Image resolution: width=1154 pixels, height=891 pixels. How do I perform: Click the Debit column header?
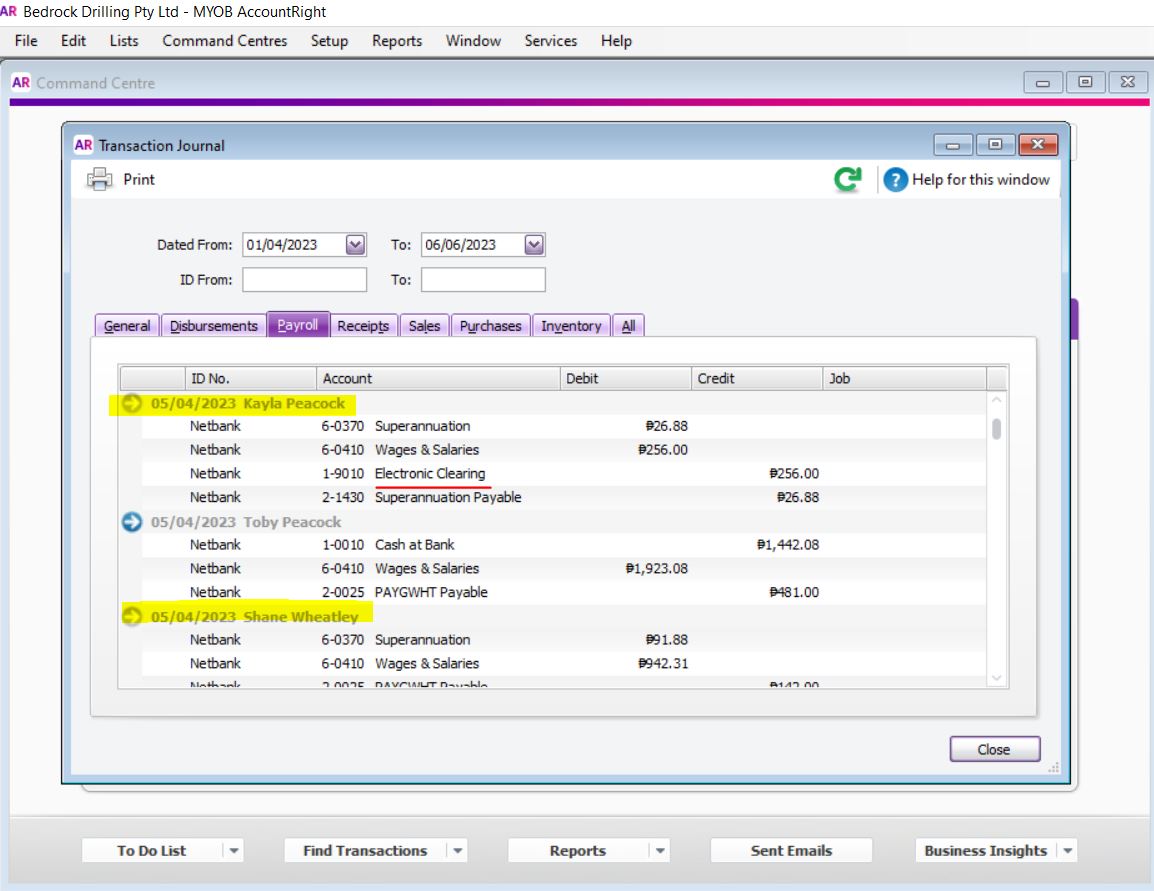(626, 378)
